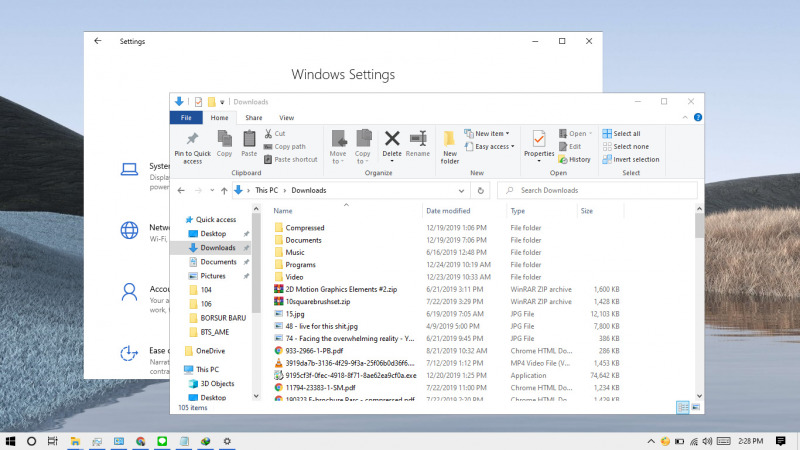Click Copy path command
This screenshot has width=800, height=450.
pos(285,146)
